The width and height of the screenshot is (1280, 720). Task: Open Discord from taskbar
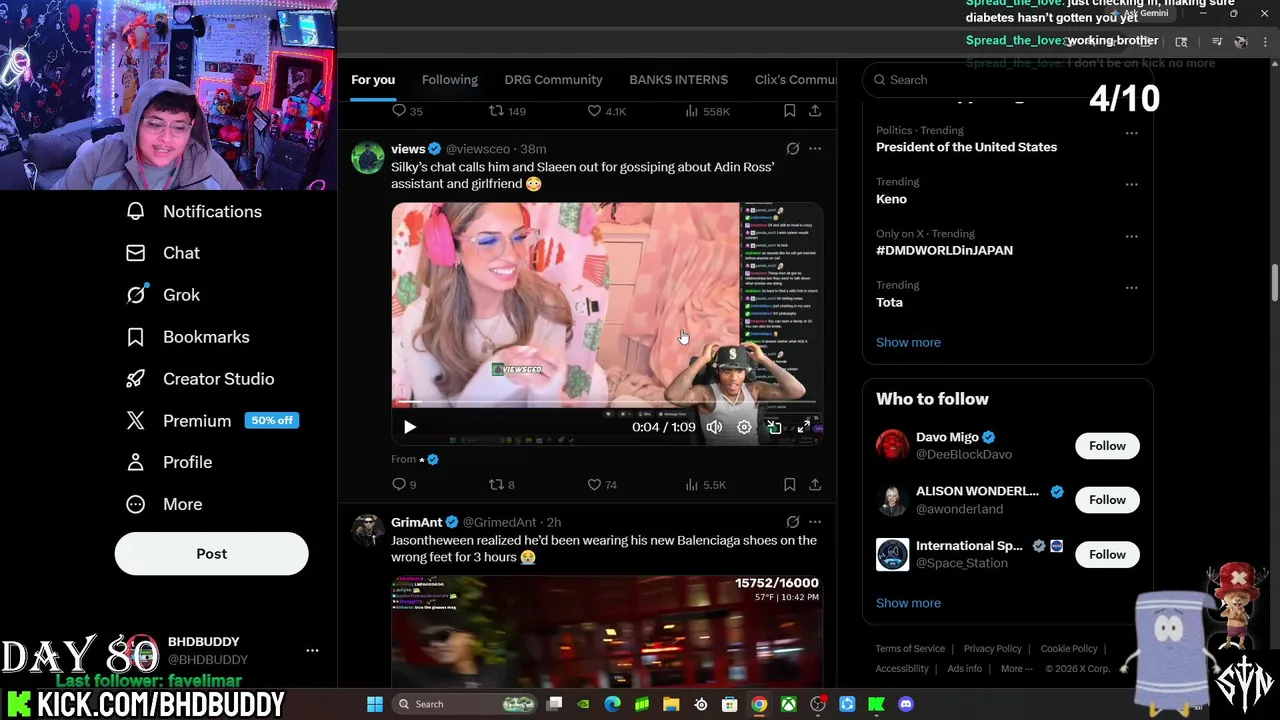pos(906,704)
